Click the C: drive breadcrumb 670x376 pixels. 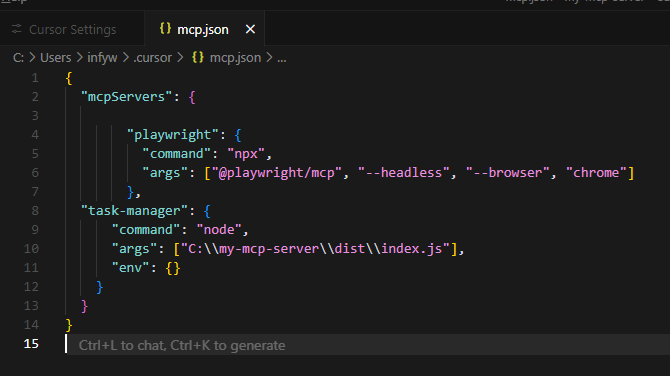coord(18,58)
